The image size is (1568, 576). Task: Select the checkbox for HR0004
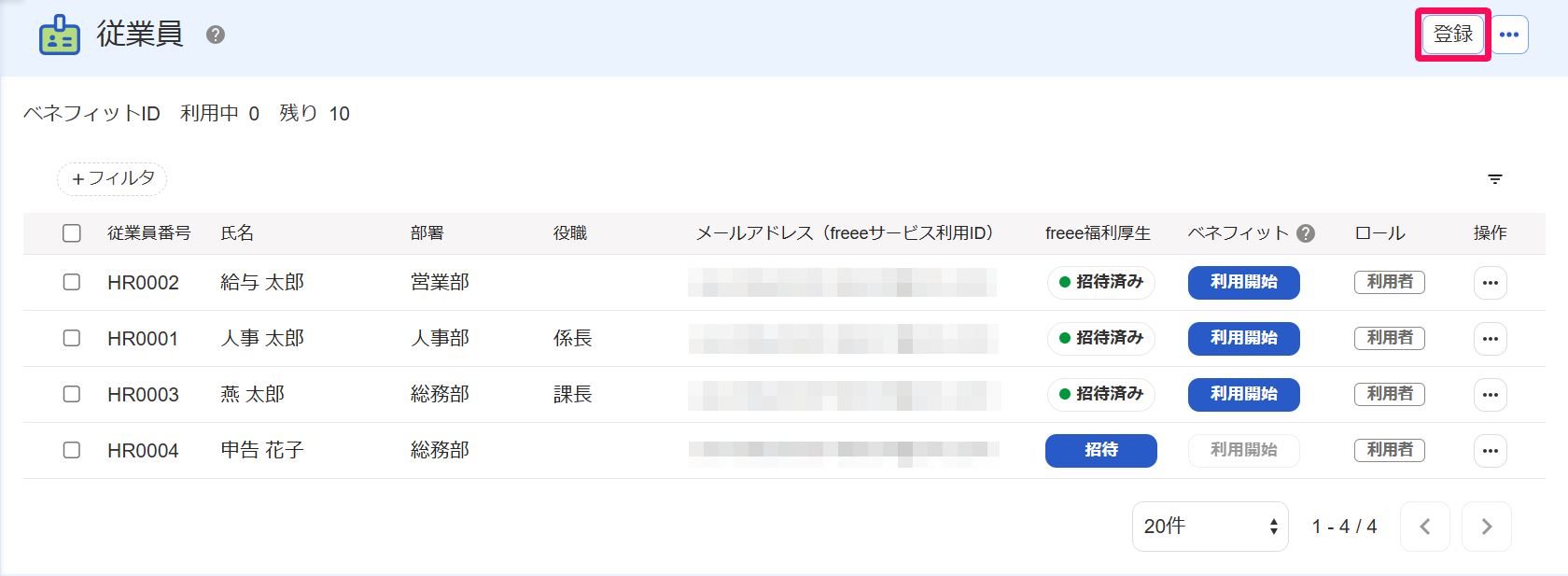tap(72, 450)
